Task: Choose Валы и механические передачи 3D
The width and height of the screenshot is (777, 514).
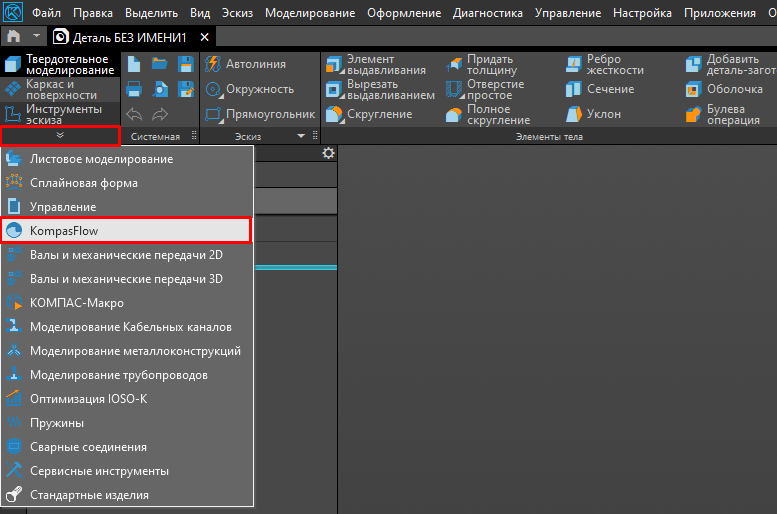Action: [127, 279]
